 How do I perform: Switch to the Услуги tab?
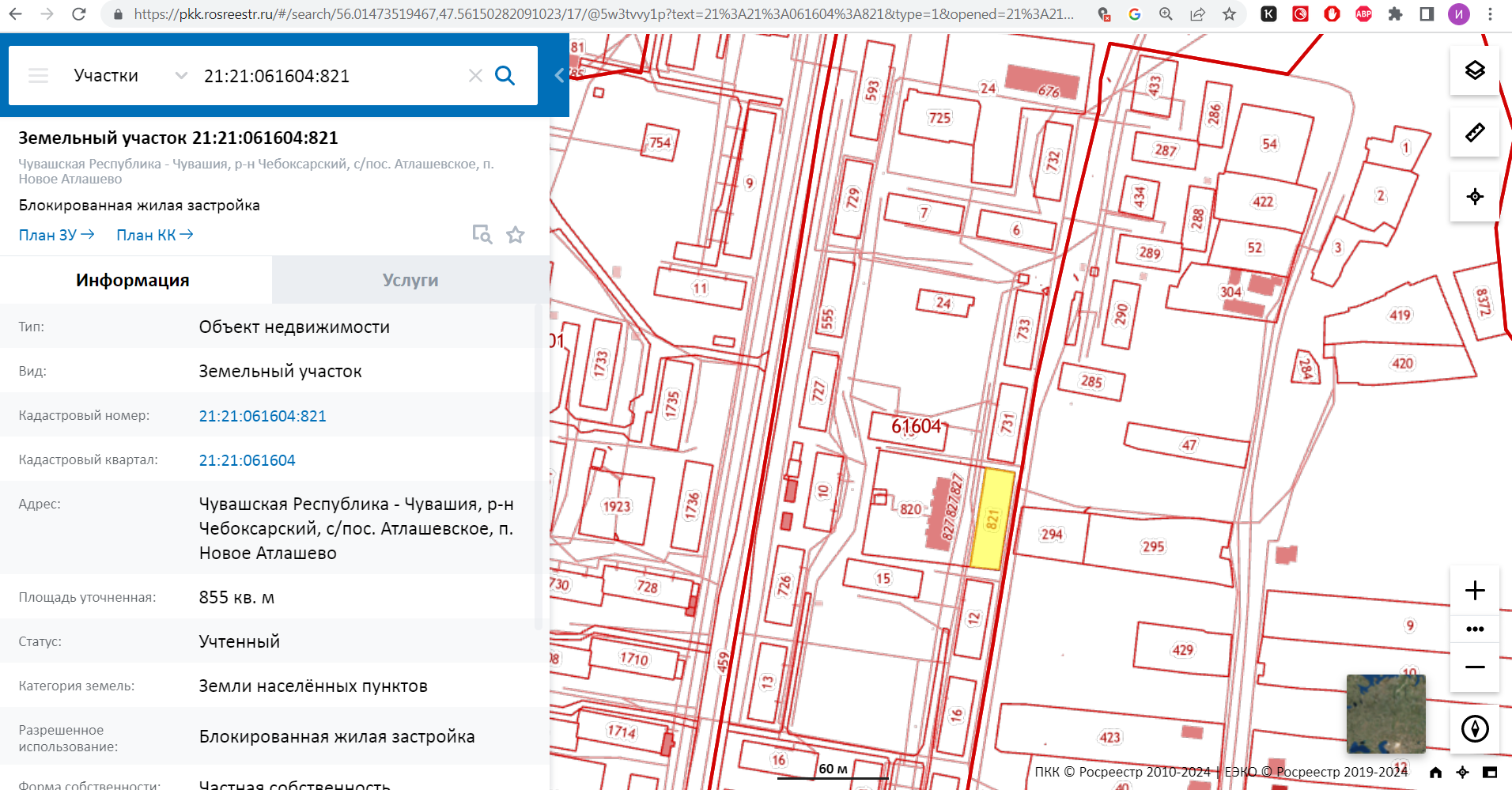click(x=410, y=280)
